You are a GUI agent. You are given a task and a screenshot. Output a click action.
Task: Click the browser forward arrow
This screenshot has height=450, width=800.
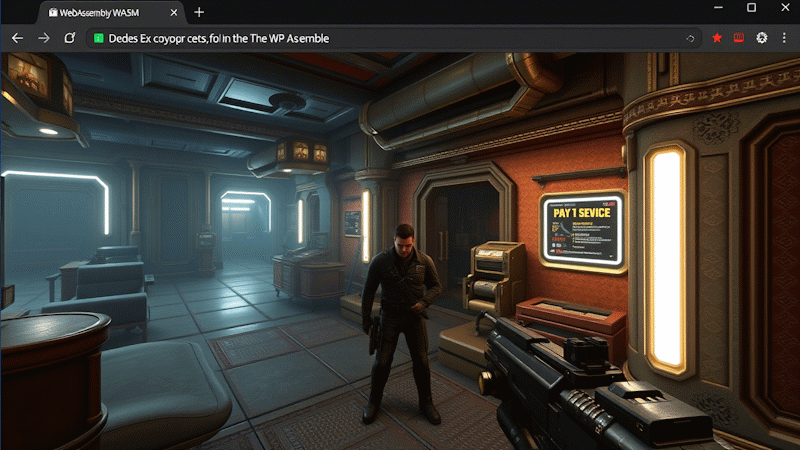[x=44, y=38]
